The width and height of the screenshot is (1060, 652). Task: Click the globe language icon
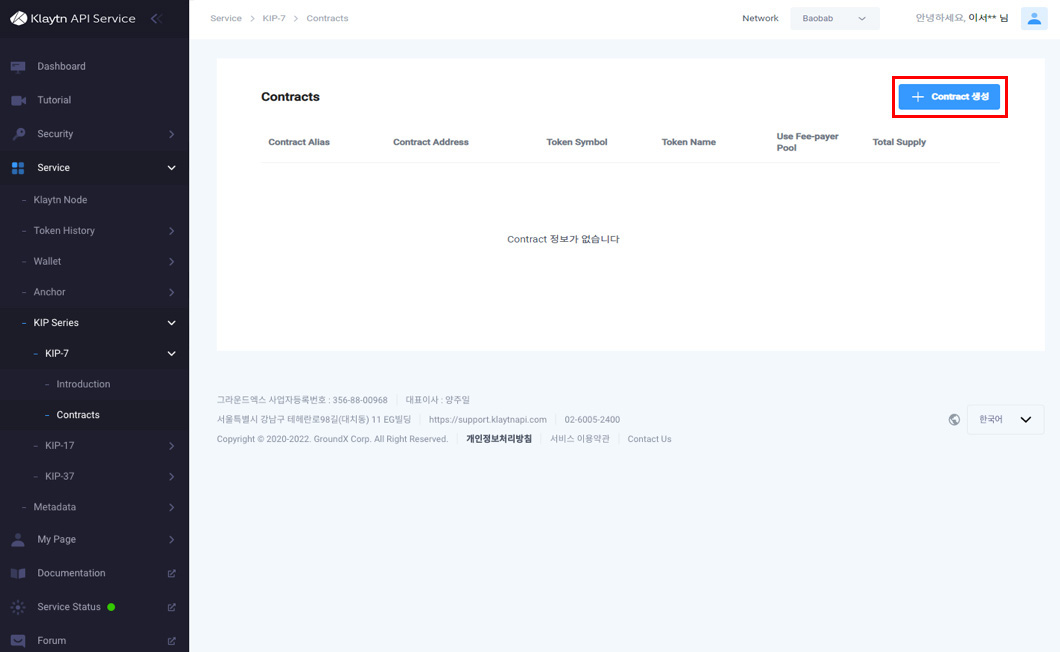click(954, 419)
